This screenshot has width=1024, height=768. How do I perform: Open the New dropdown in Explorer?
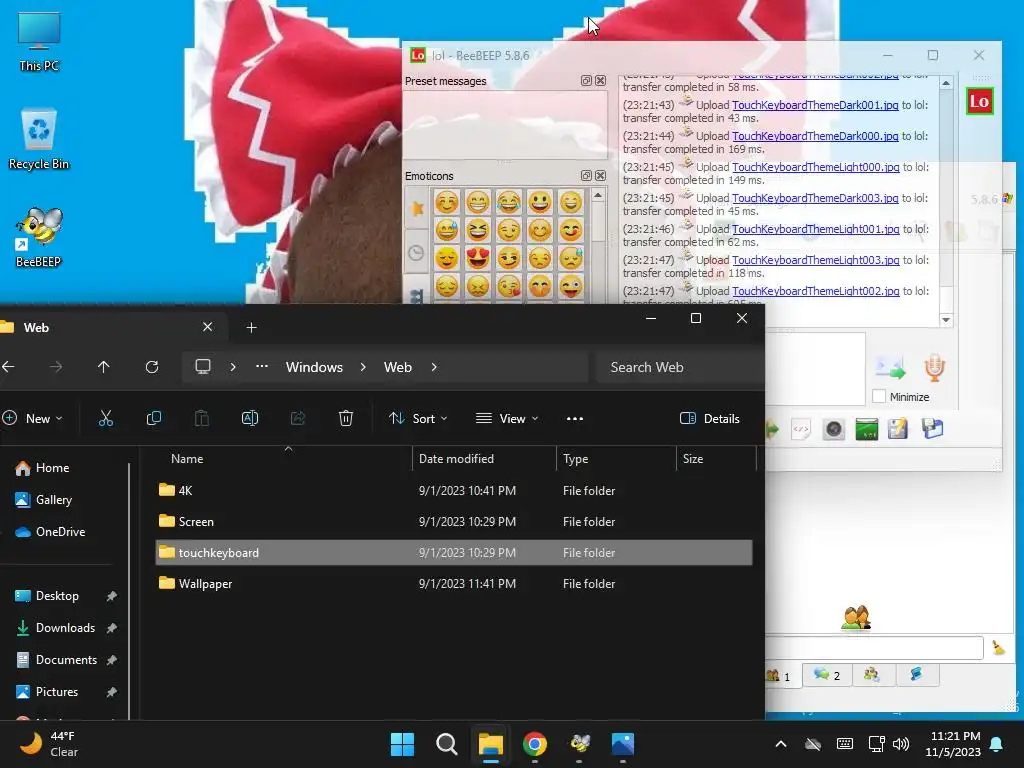pos(33,419)
